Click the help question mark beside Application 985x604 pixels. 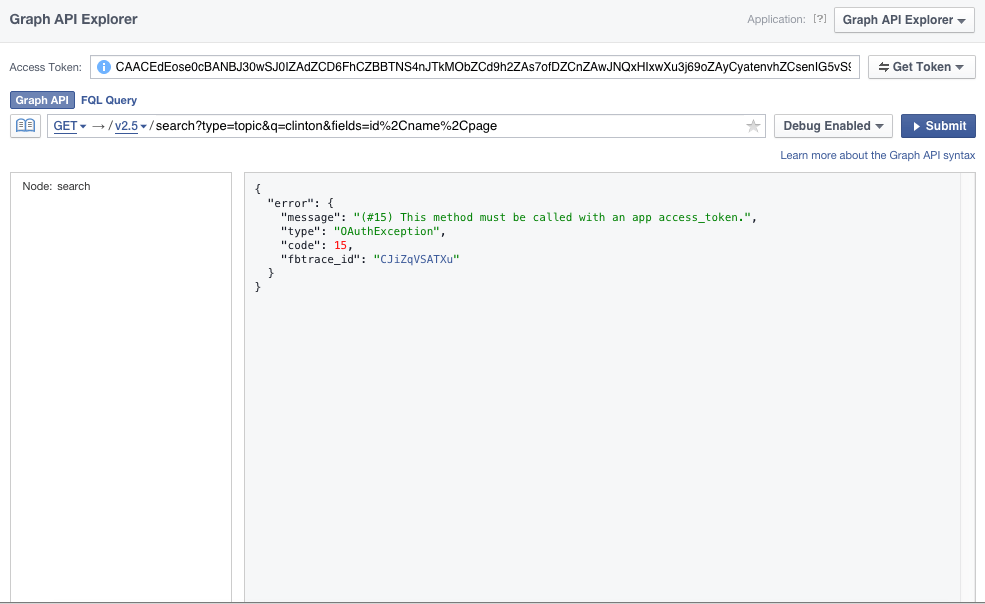coord(820,19)
